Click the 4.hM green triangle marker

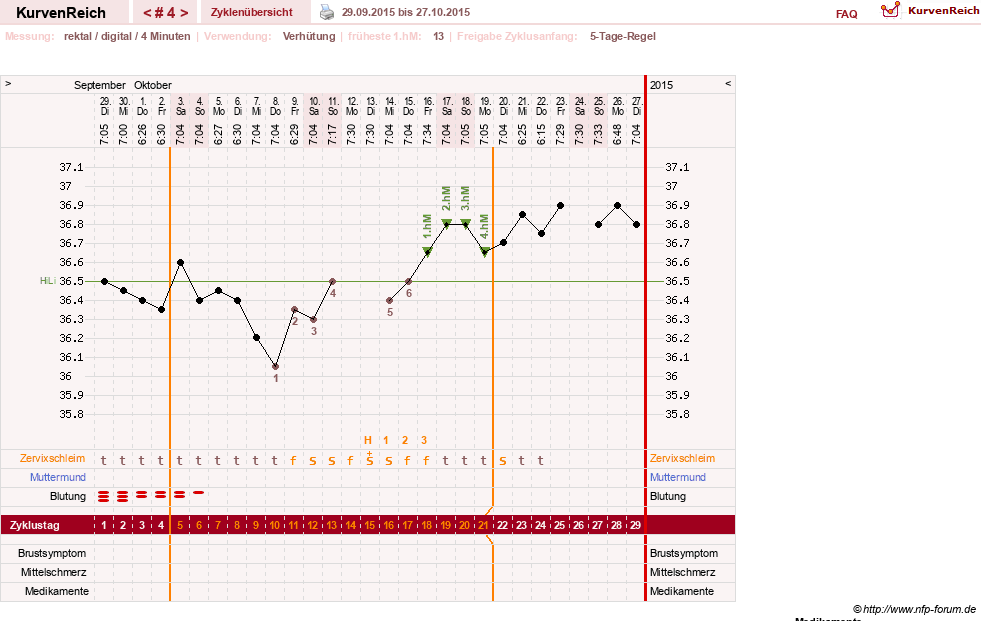pos(484,251)
